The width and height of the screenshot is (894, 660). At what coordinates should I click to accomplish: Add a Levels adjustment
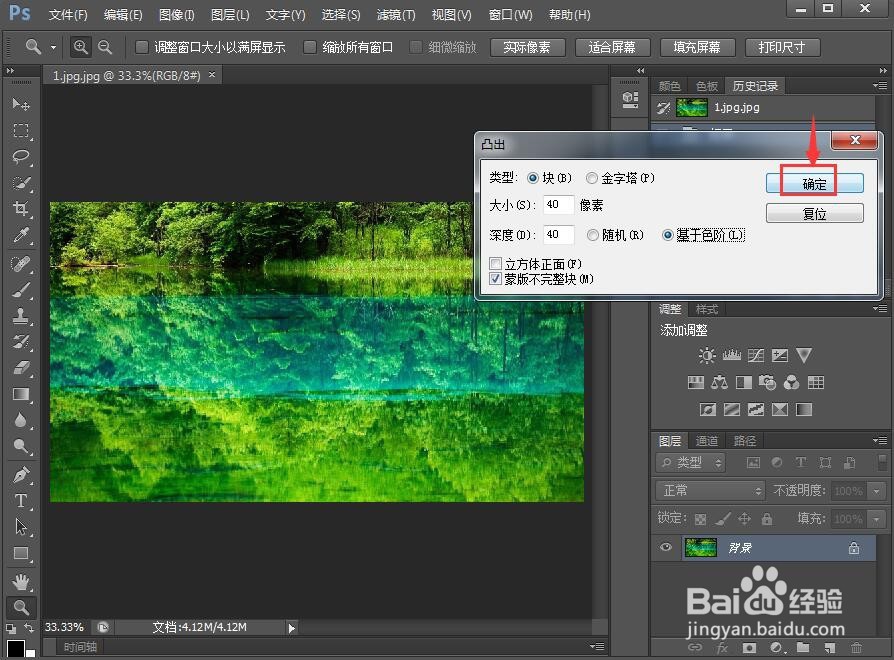pyautogui.click(x=732, y=356)
